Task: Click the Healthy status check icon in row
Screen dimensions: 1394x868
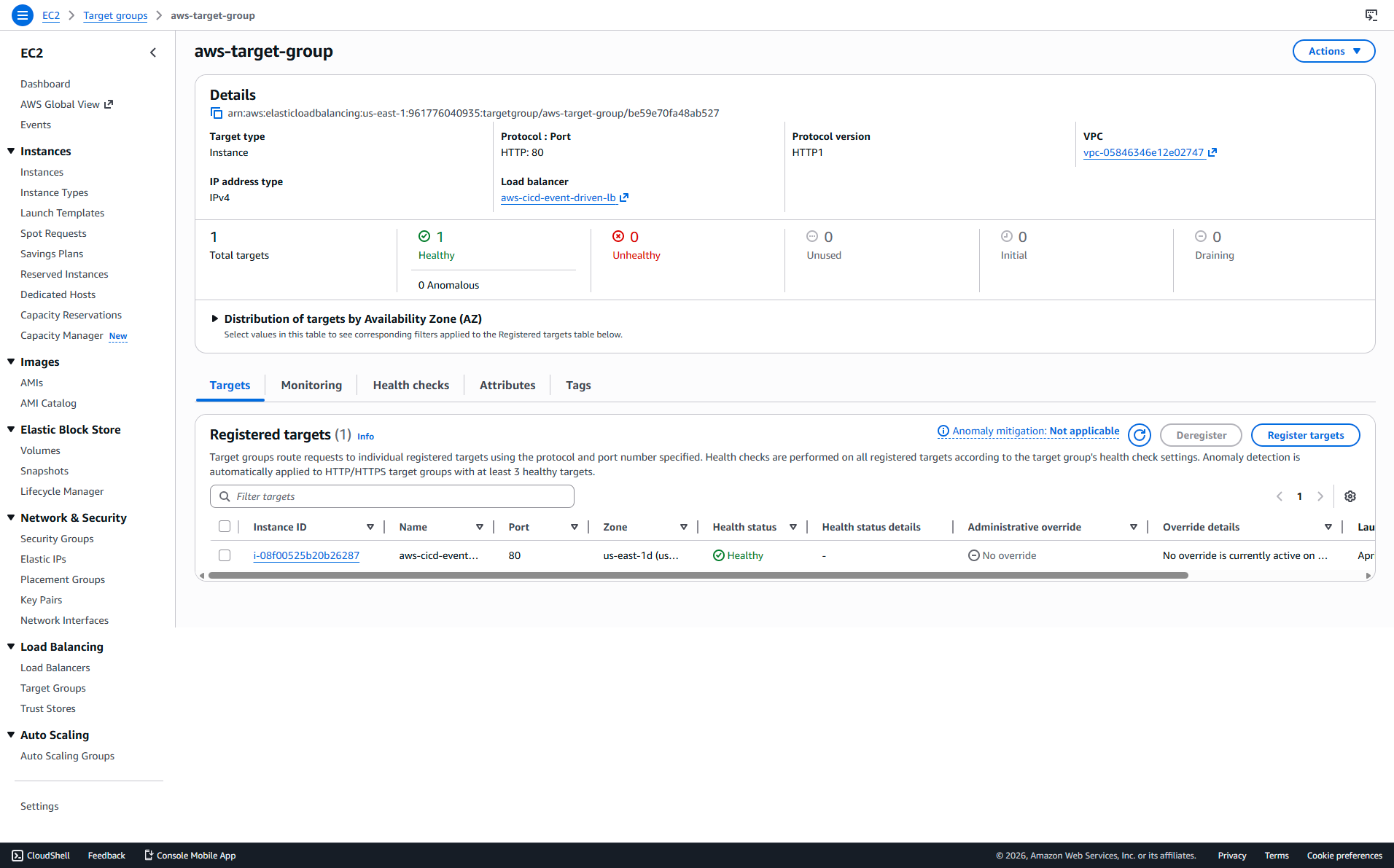Action: [x=719, y=555]
